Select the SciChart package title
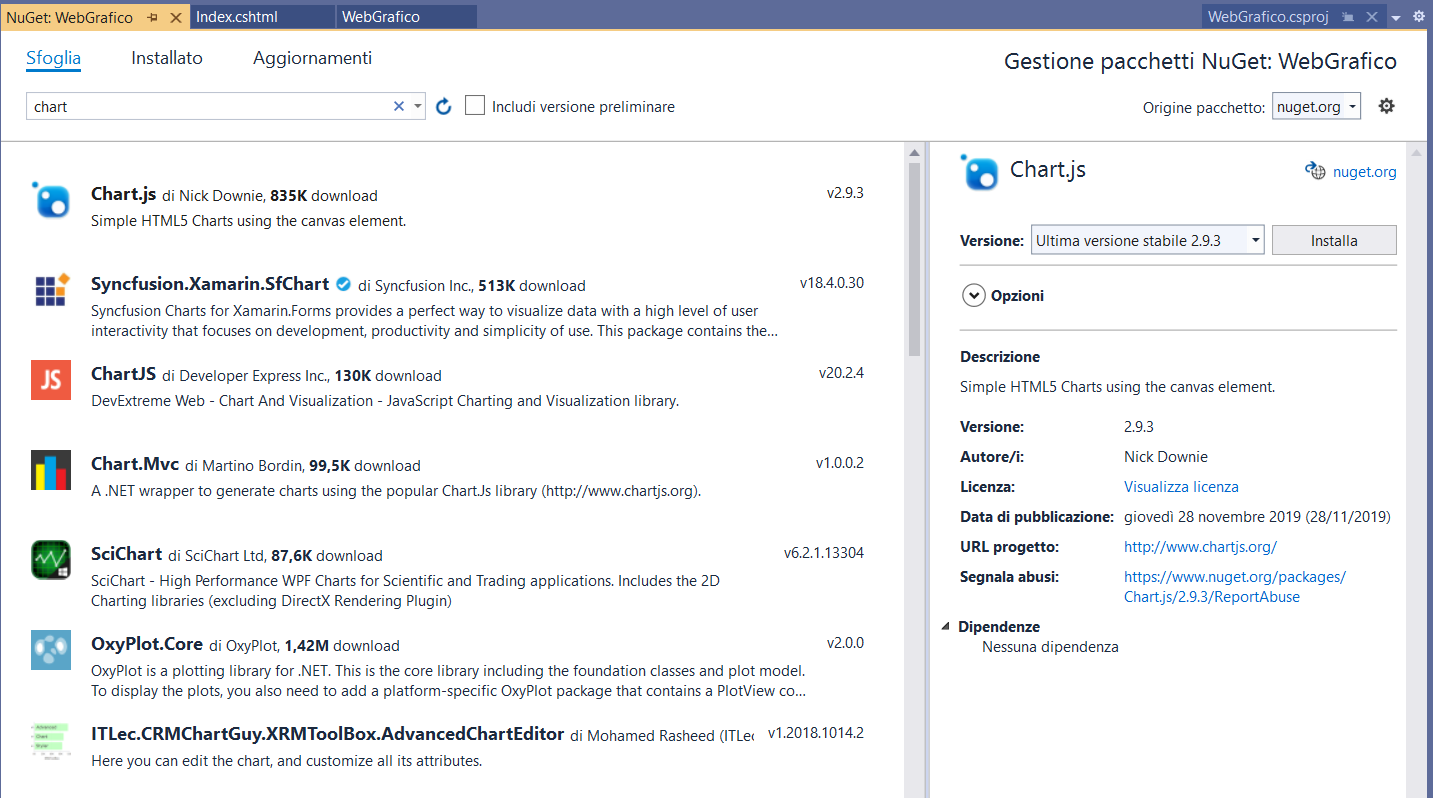 [x=126, y=554]
